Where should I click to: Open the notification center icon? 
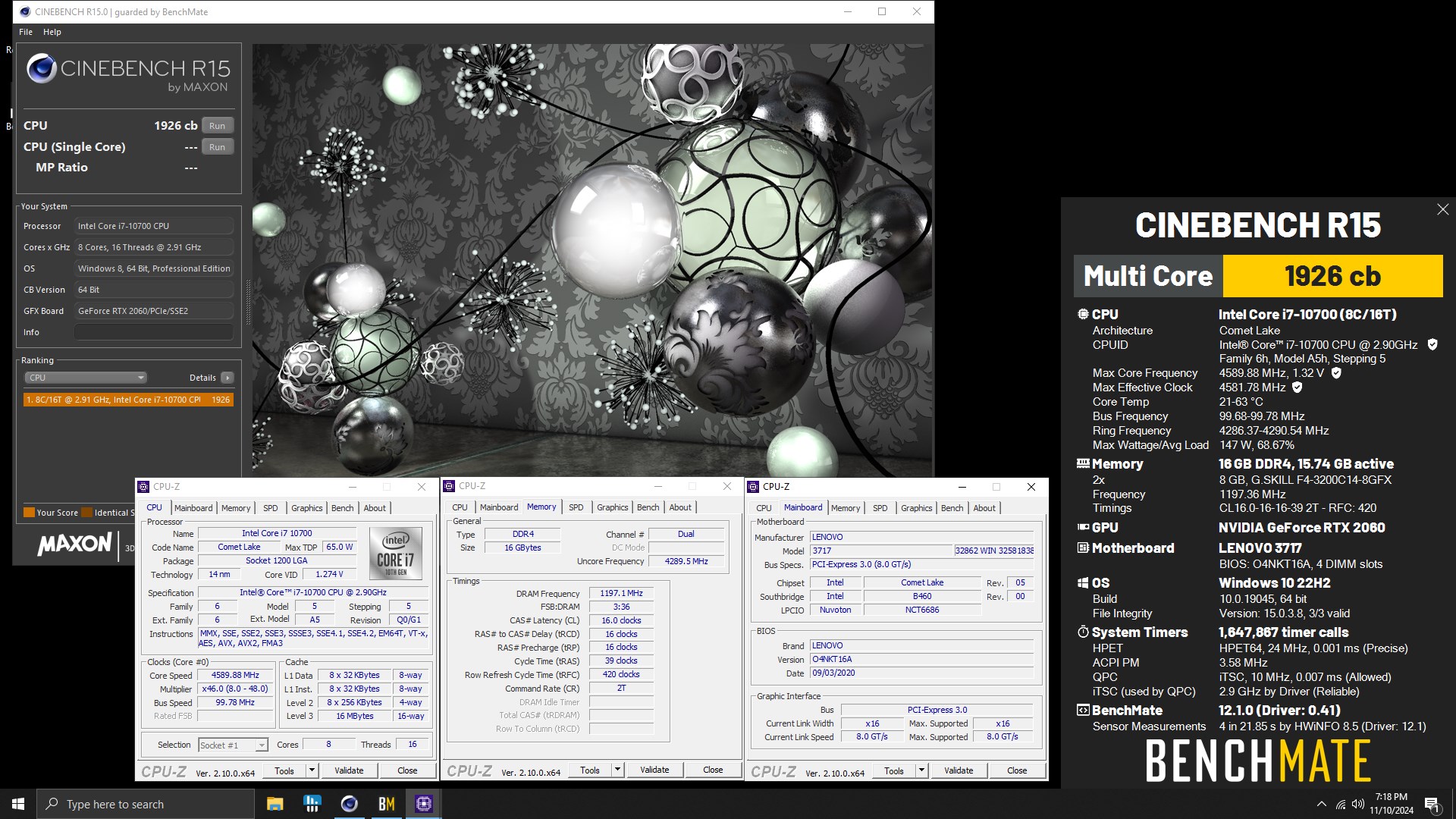pyautogui.click(x=1432, y=805)
